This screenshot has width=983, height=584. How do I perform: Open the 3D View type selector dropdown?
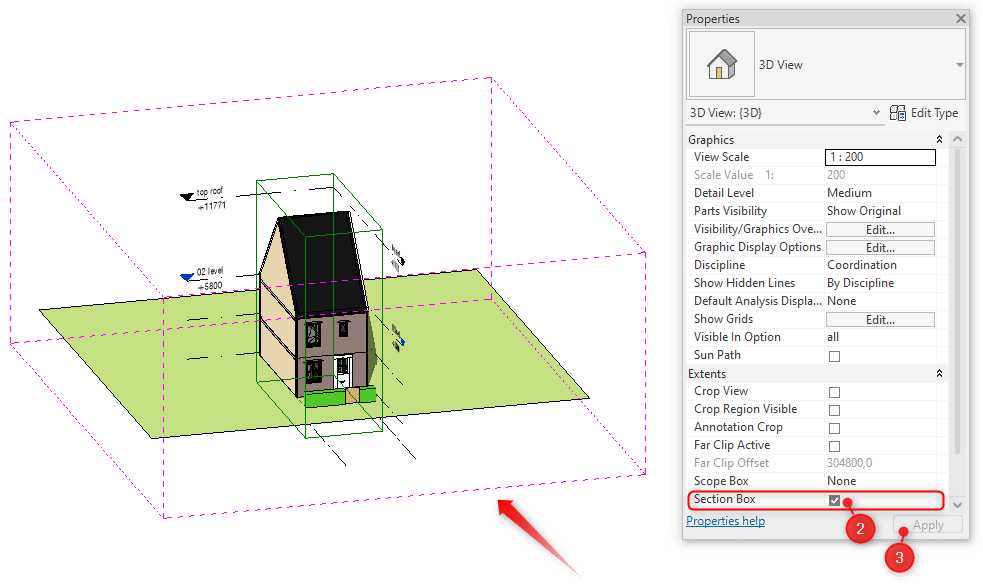pyautogui.click(x=958, y=64)
